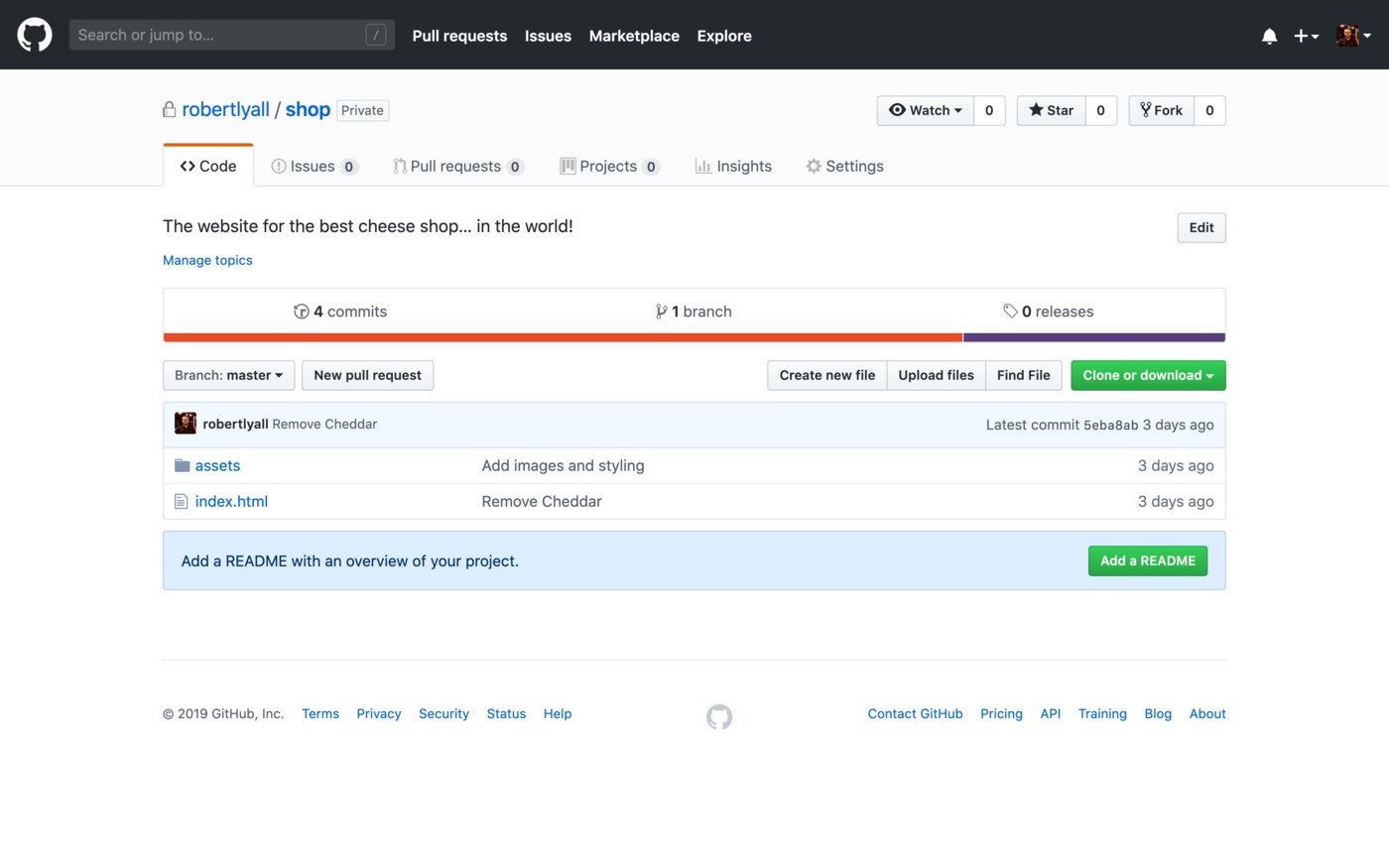The image size is (1389, 868).
Task: Open notifications bell icon
Action: coord(1269,36)
